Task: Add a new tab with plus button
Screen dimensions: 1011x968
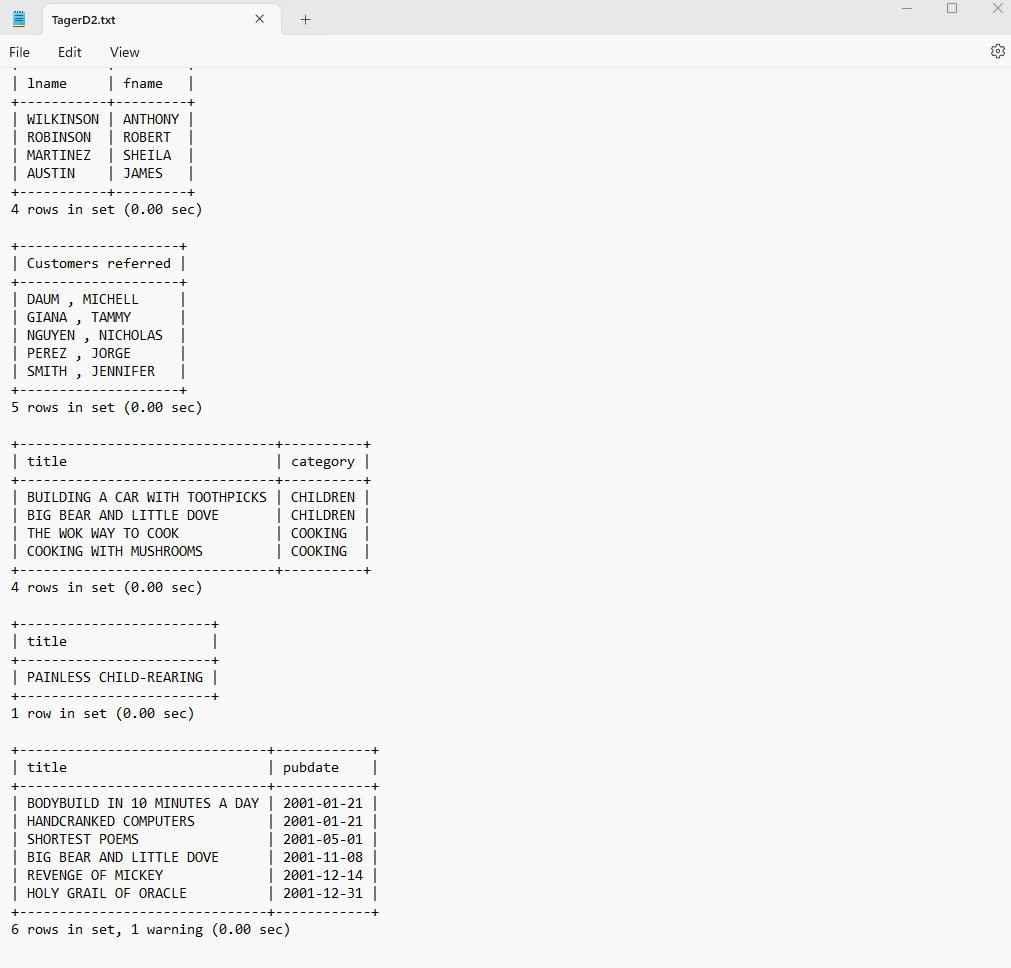Action: click(x=306, y=19)
